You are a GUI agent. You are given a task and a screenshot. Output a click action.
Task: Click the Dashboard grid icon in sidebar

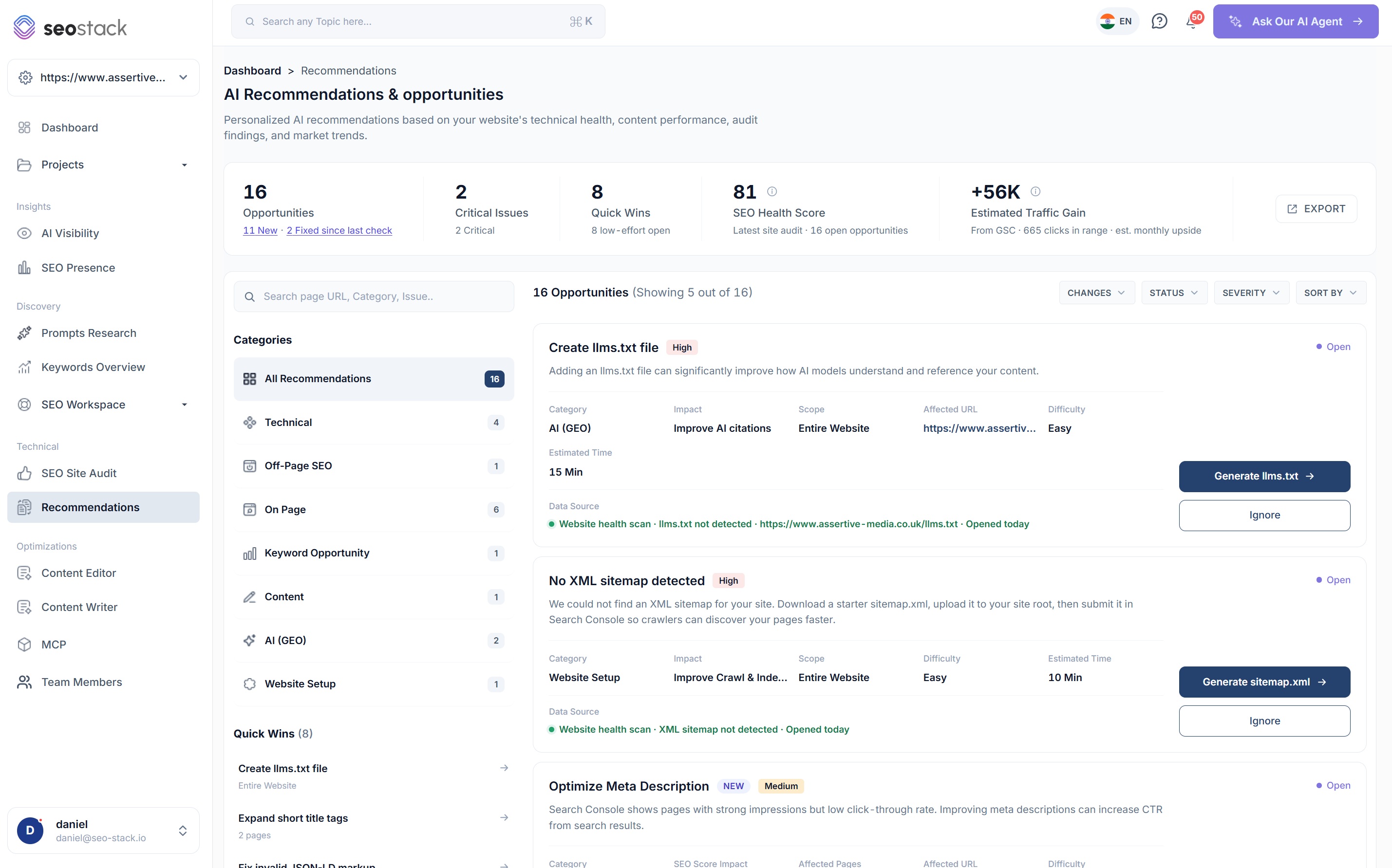(24, 128)
